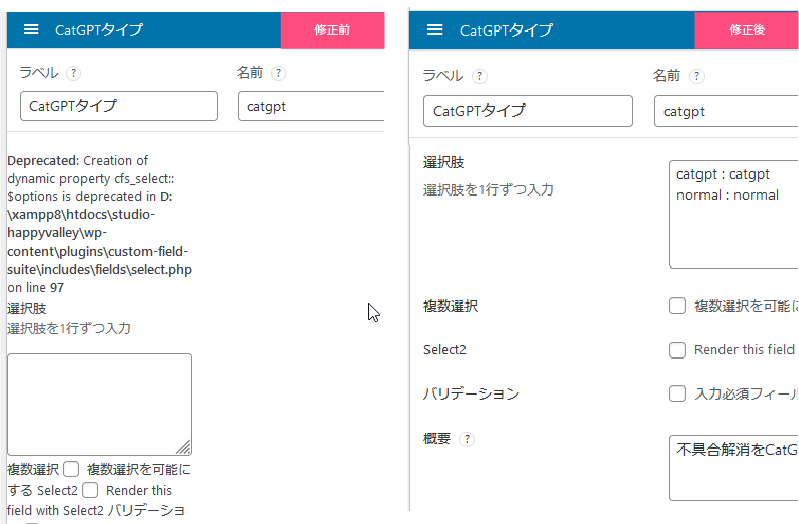Click the pink 修正後 label
Screen dimensions: 799x524
(x=746, y=30)
